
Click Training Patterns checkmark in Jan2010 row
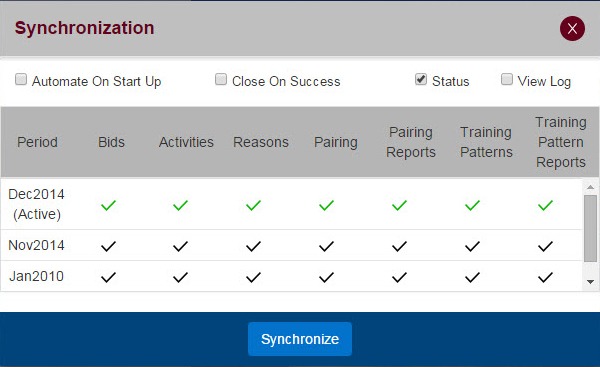[472, 277]
